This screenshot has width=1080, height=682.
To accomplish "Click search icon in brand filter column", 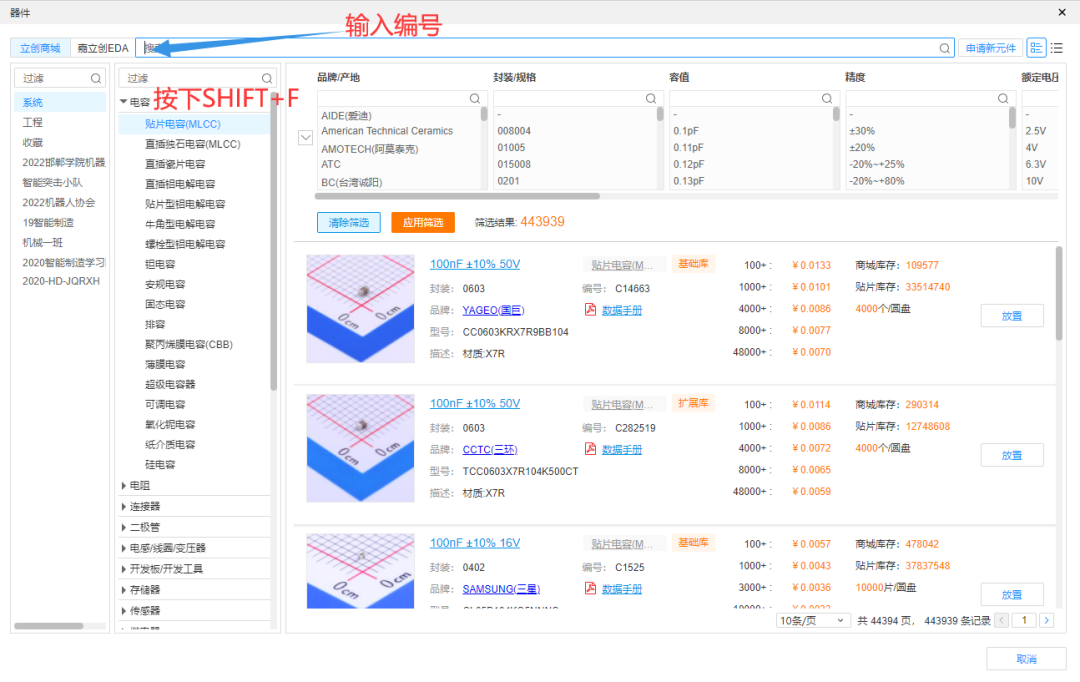I will [x=475, y=99].
